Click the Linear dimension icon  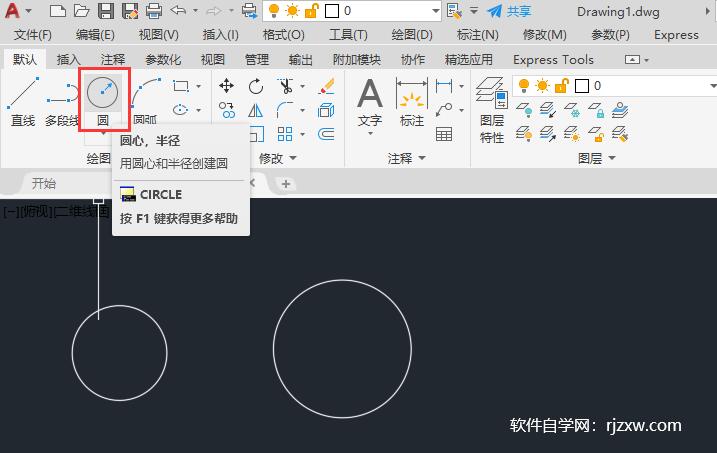[444, 85]
